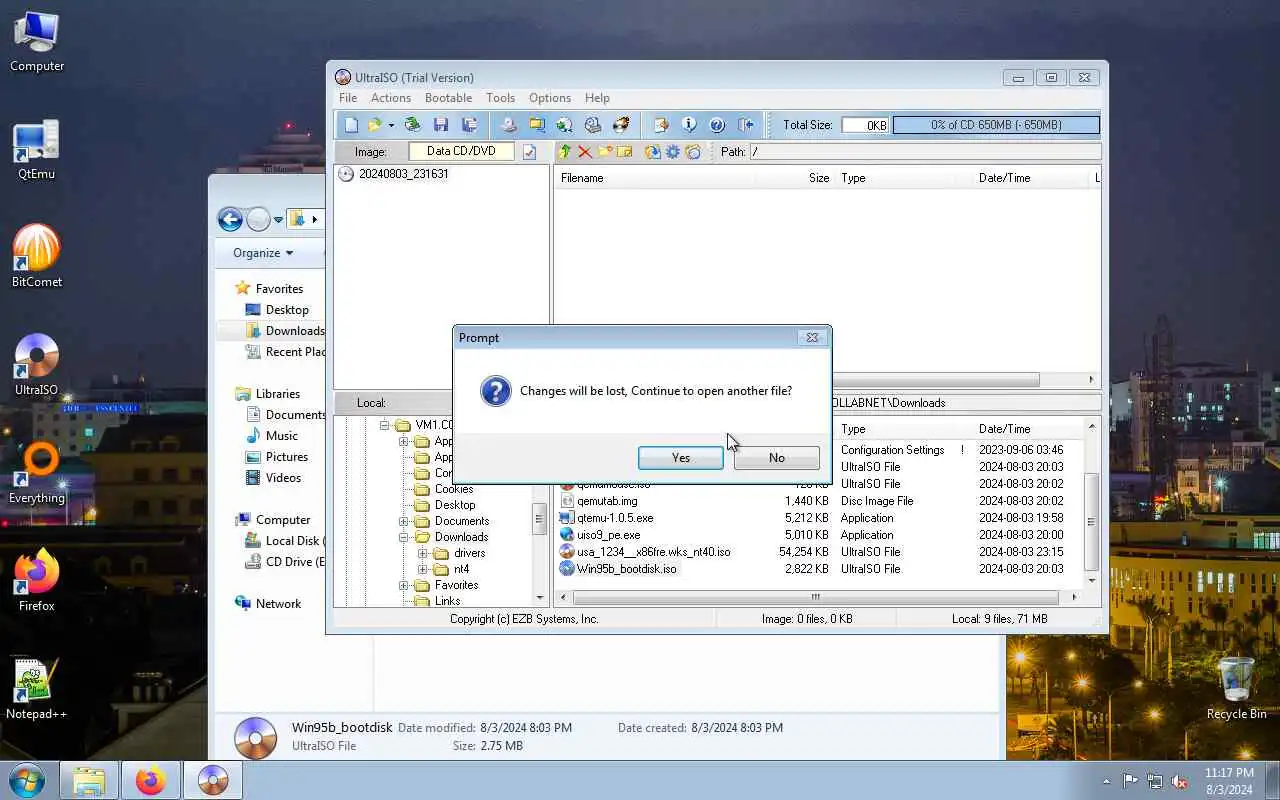Open the dropdown arrow beside Open icon
Image resolution: width=1280 pixels, height=800 pixels.
(x=391, y=125)
